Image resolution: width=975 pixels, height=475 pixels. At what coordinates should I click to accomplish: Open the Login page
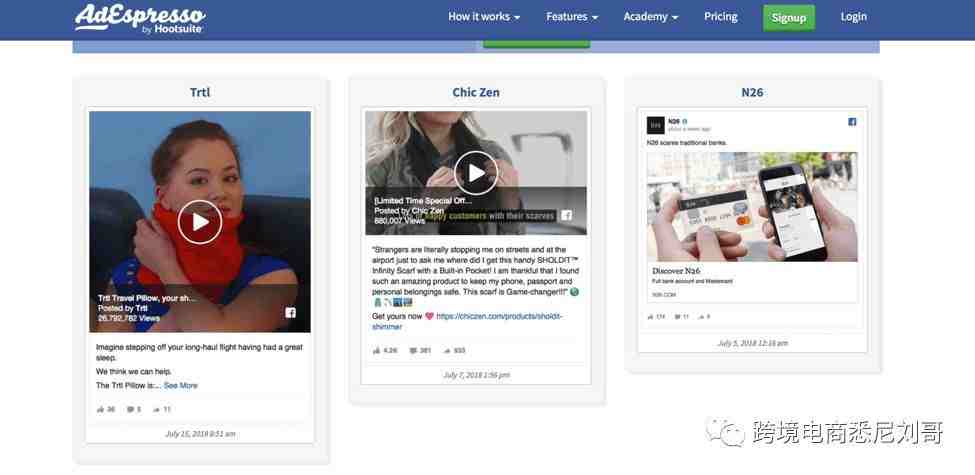[x=854, y=17]
